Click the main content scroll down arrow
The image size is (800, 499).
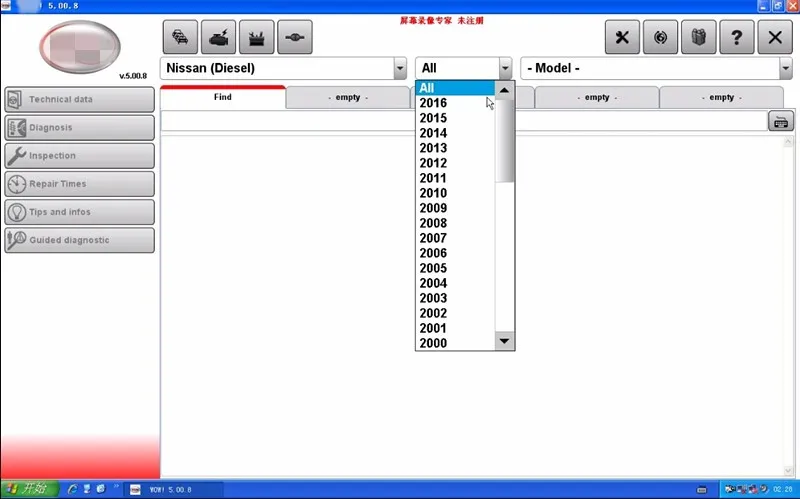[x=788, y=471]
